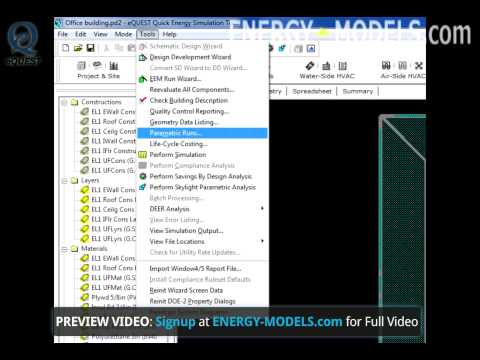The image size is (480, 360).
Task: Select Import Window4/5 Report File
Action: point(202,268)
